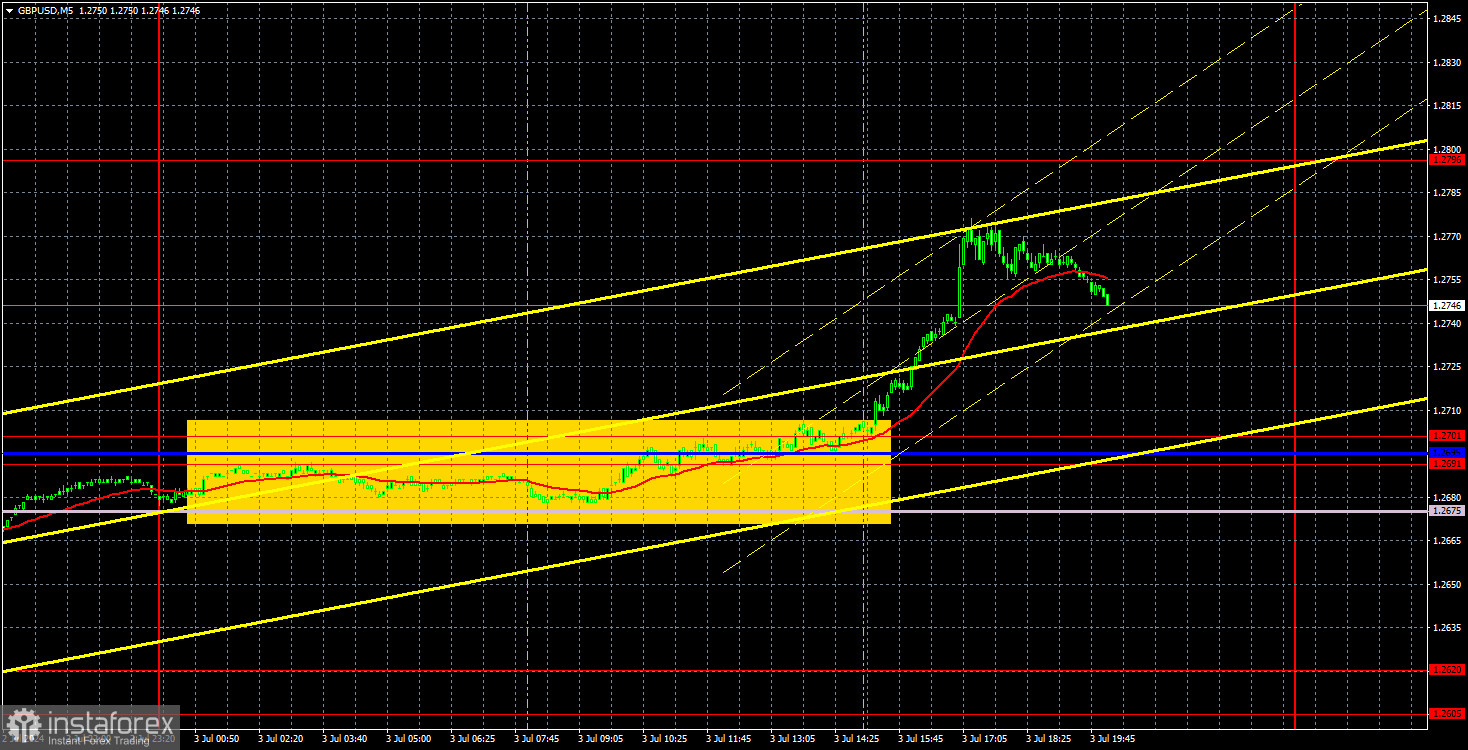Click the 1.2770 price scale value
This screenshot has width=1468, height=750.
pyautogui.click(x=1447, y=236)
